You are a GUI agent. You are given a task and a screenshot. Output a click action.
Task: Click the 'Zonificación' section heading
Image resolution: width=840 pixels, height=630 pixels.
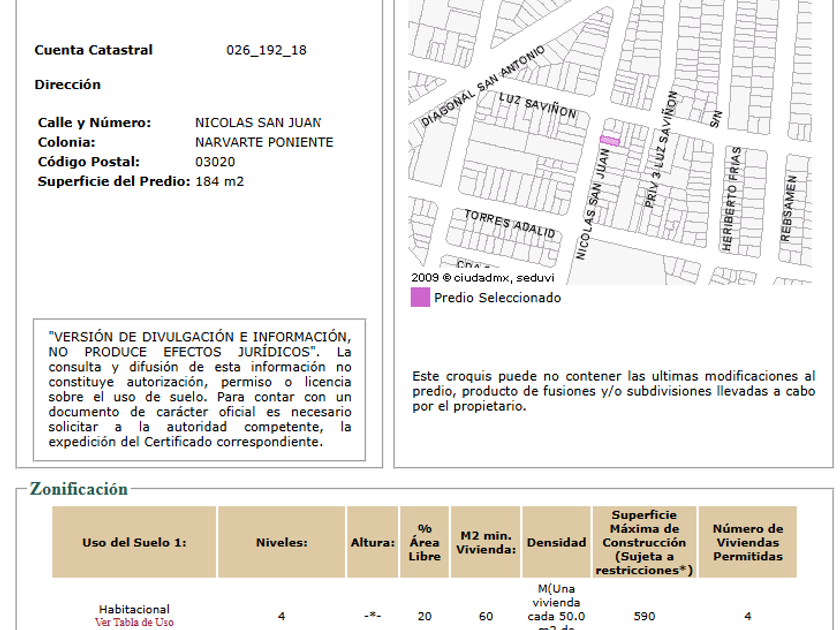pyautogui.click(x=79, y=489)
